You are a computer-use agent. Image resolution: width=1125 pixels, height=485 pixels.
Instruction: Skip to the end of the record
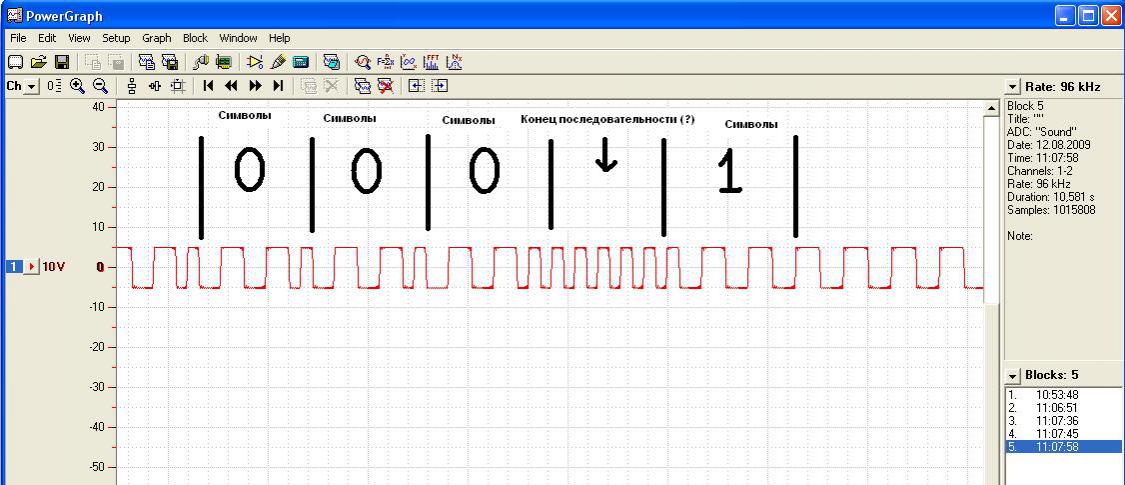pos(278,86)
